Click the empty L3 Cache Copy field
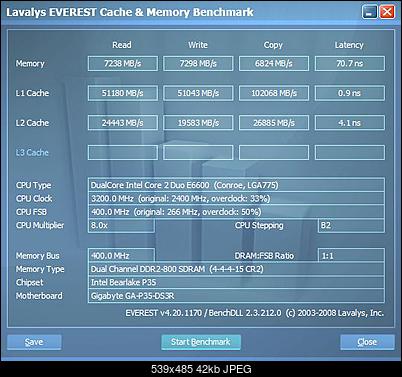Image resolution: width=402 pixels, height=377 pixels. 274,152
